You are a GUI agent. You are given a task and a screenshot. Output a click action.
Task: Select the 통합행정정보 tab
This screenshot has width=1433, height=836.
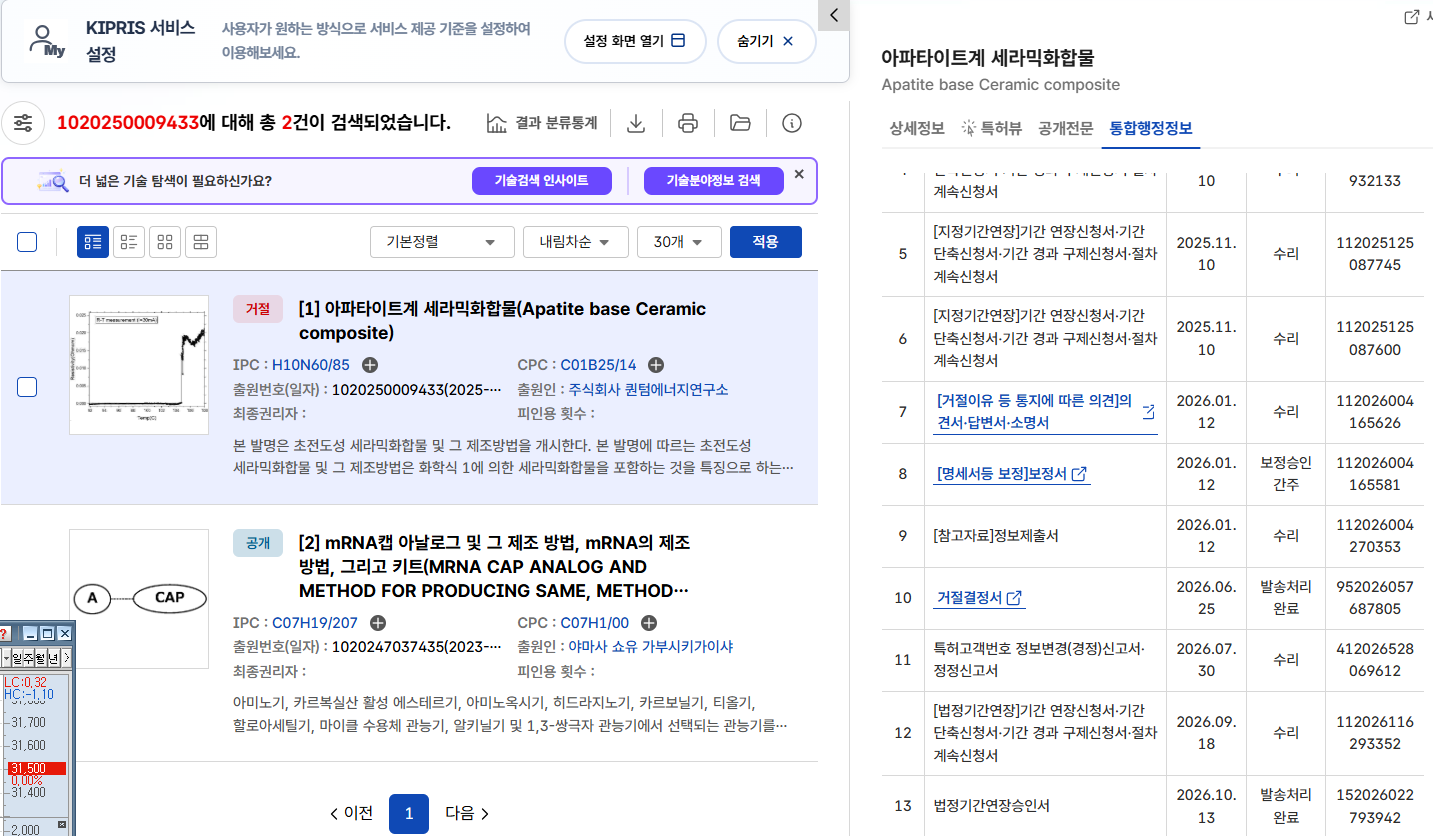(1151, 128)
